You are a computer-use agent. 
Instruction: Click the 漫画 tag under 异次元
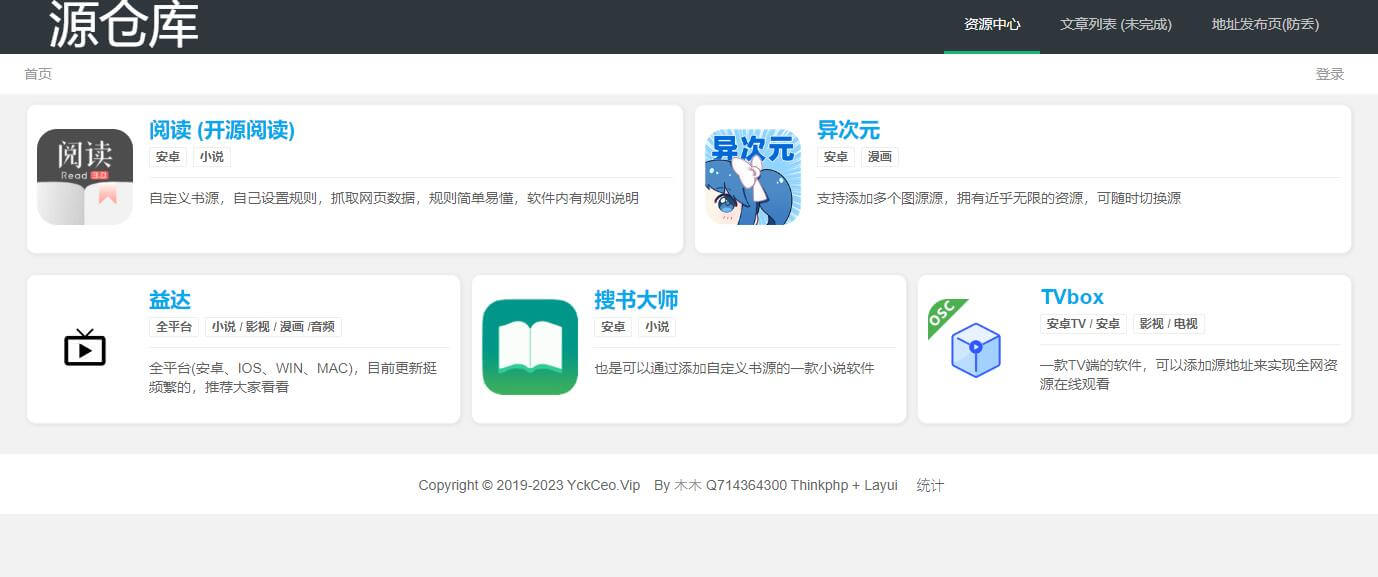pyautogui.click(x=879, y=157)
